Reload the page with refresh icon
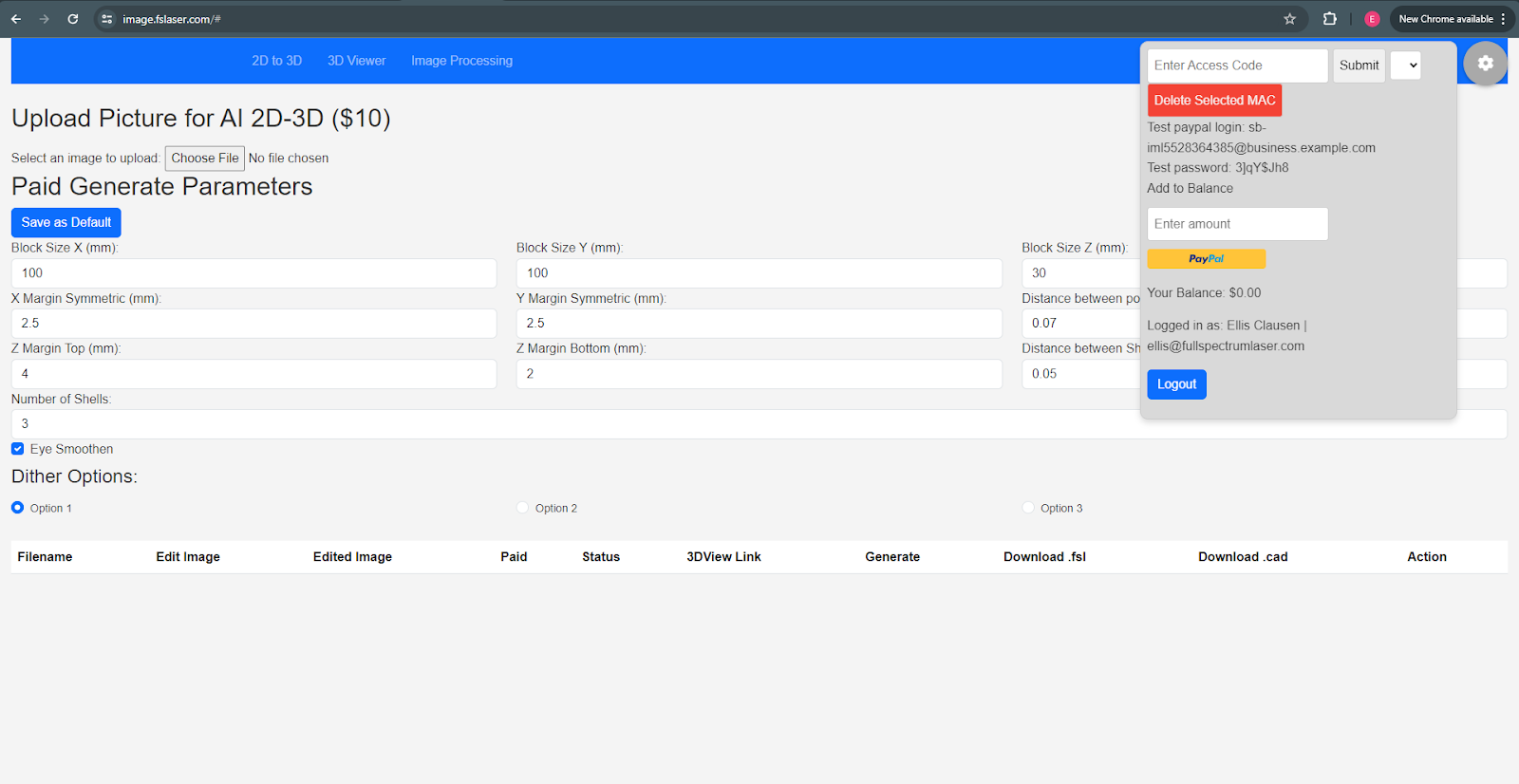The width and height of the screenshot is (1519, 784). [x=73, y=19]
